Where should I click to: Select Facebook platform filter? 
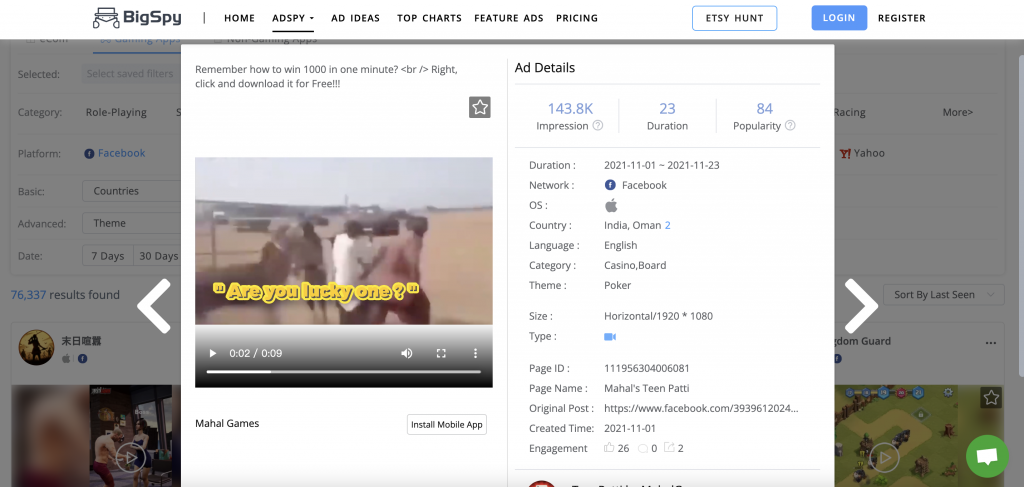tap(115, 153)
